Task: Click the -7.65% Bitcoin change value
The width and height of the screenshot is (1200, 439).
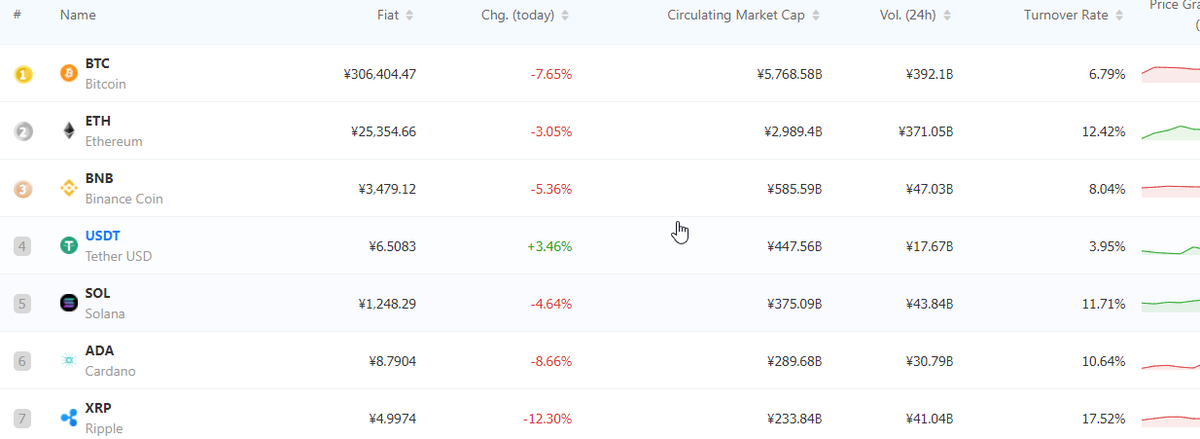Action: [551, 74]
